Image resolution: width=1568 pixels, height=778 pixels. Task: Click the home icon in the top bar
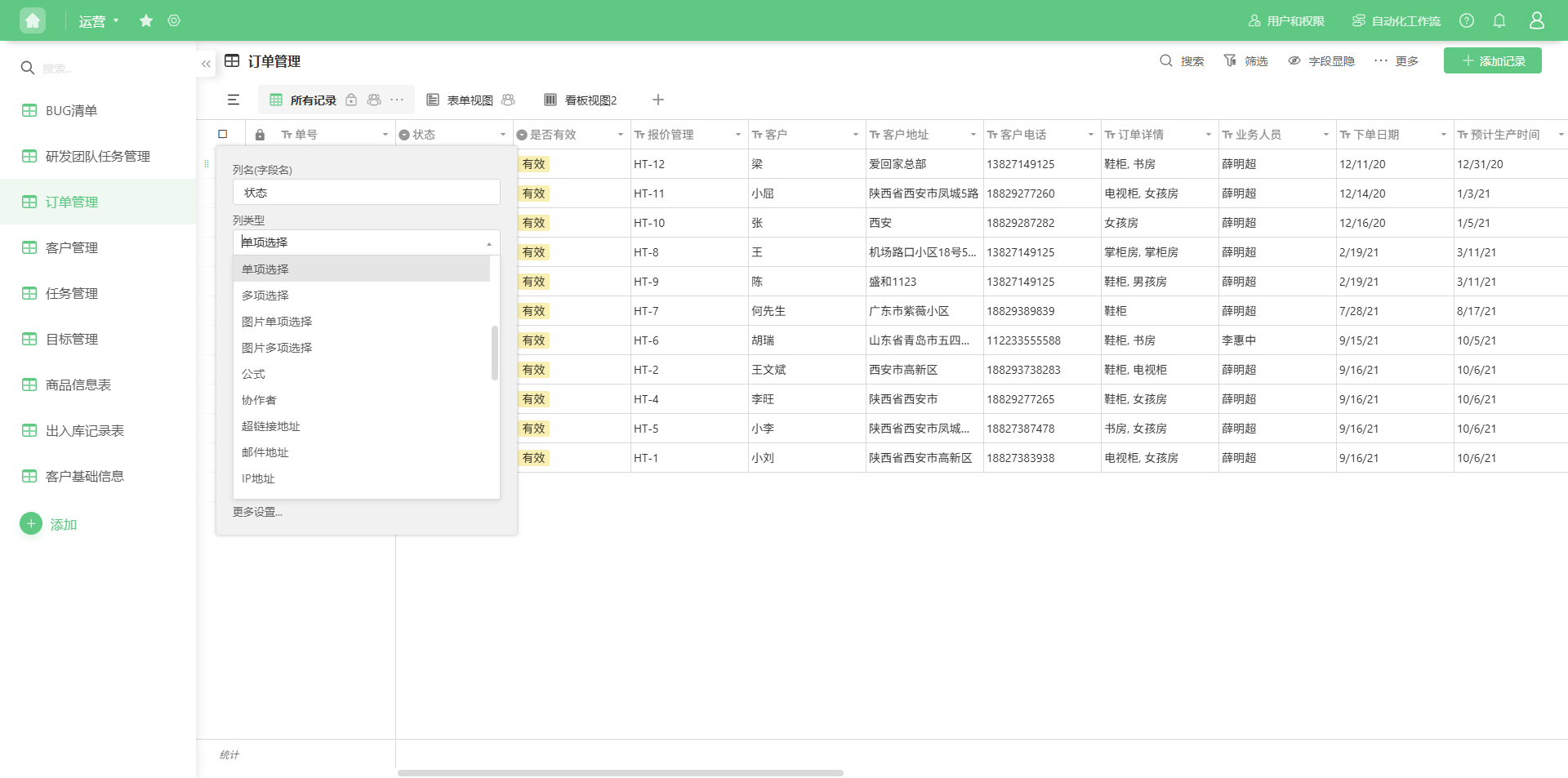coord(33,20)
